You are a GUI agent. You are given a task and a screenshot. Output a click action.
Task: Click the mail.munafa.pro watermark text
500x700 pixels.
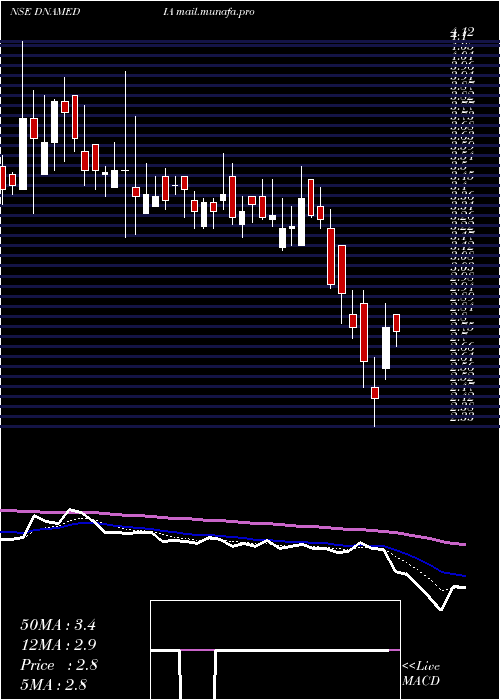[215, 12]
